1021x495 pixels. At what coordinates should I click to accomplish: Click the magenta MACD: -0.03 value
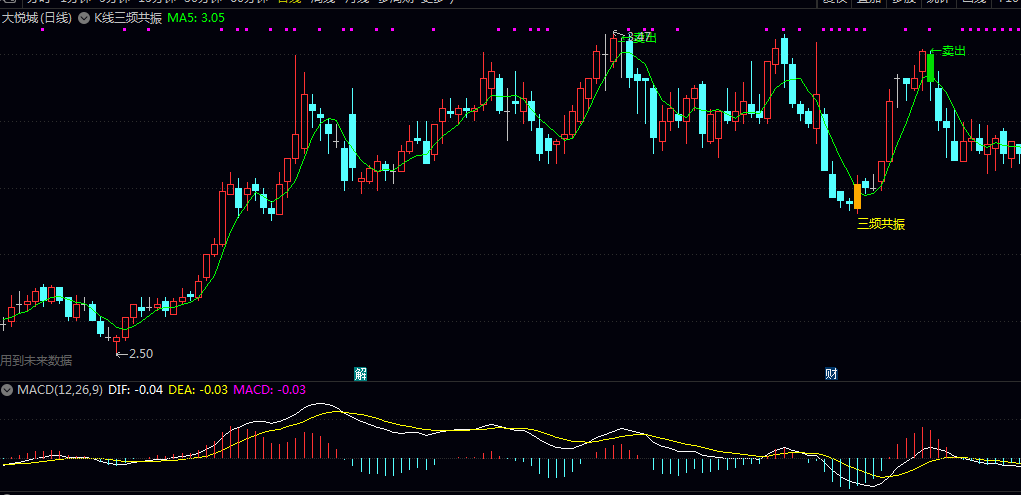[x=270, y=390]
